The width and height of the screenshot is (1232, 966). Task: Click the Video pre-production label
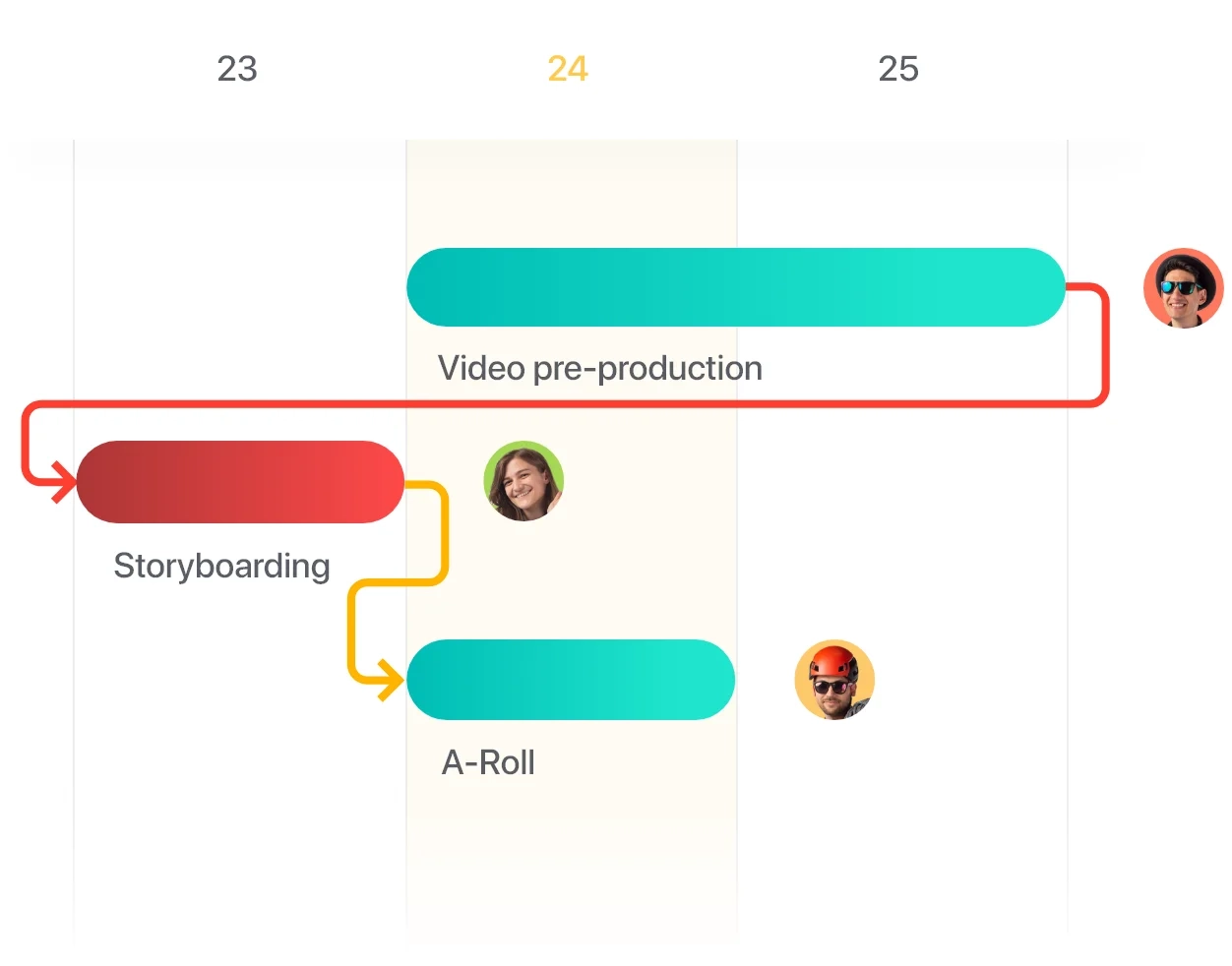click(600, 368)
